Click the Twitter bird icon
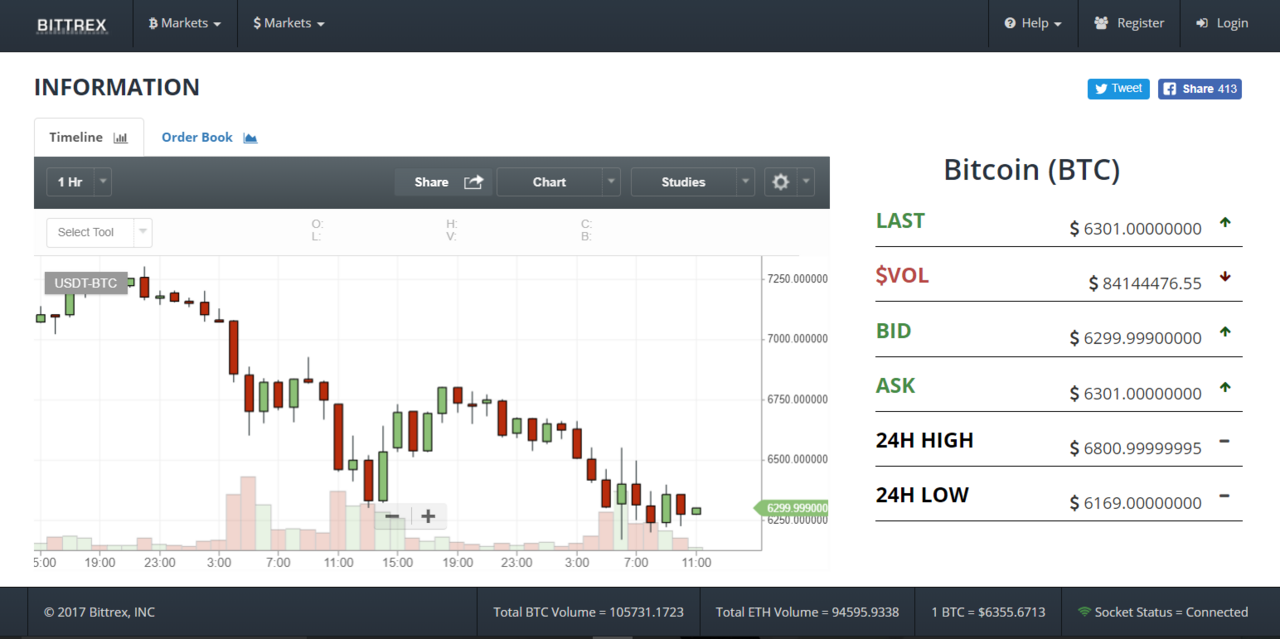This screenshot has height=639, width=1280. (1101, 89)
